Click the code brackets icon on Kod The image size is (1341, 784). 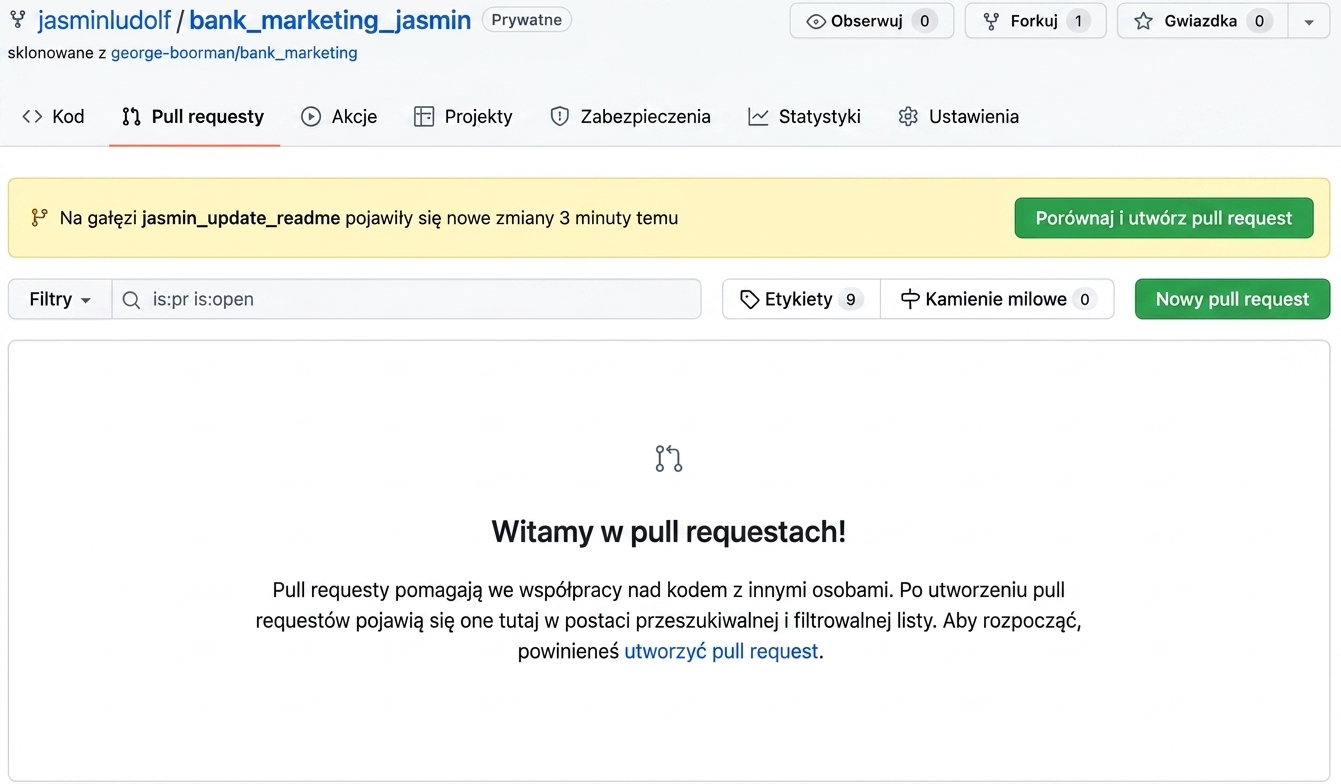[32, 117]
